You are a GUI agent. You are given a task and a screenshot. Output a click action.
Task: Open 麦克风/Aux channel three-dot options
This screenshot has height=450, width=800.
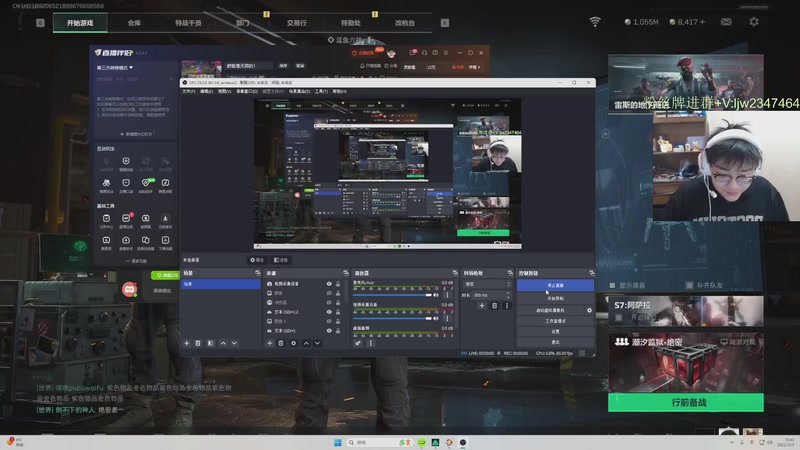[x=447, y=295]
